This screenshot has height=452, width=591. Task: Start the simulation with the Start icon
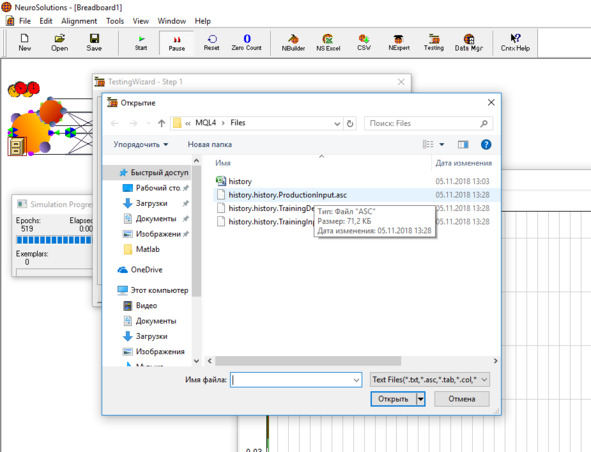141,43
